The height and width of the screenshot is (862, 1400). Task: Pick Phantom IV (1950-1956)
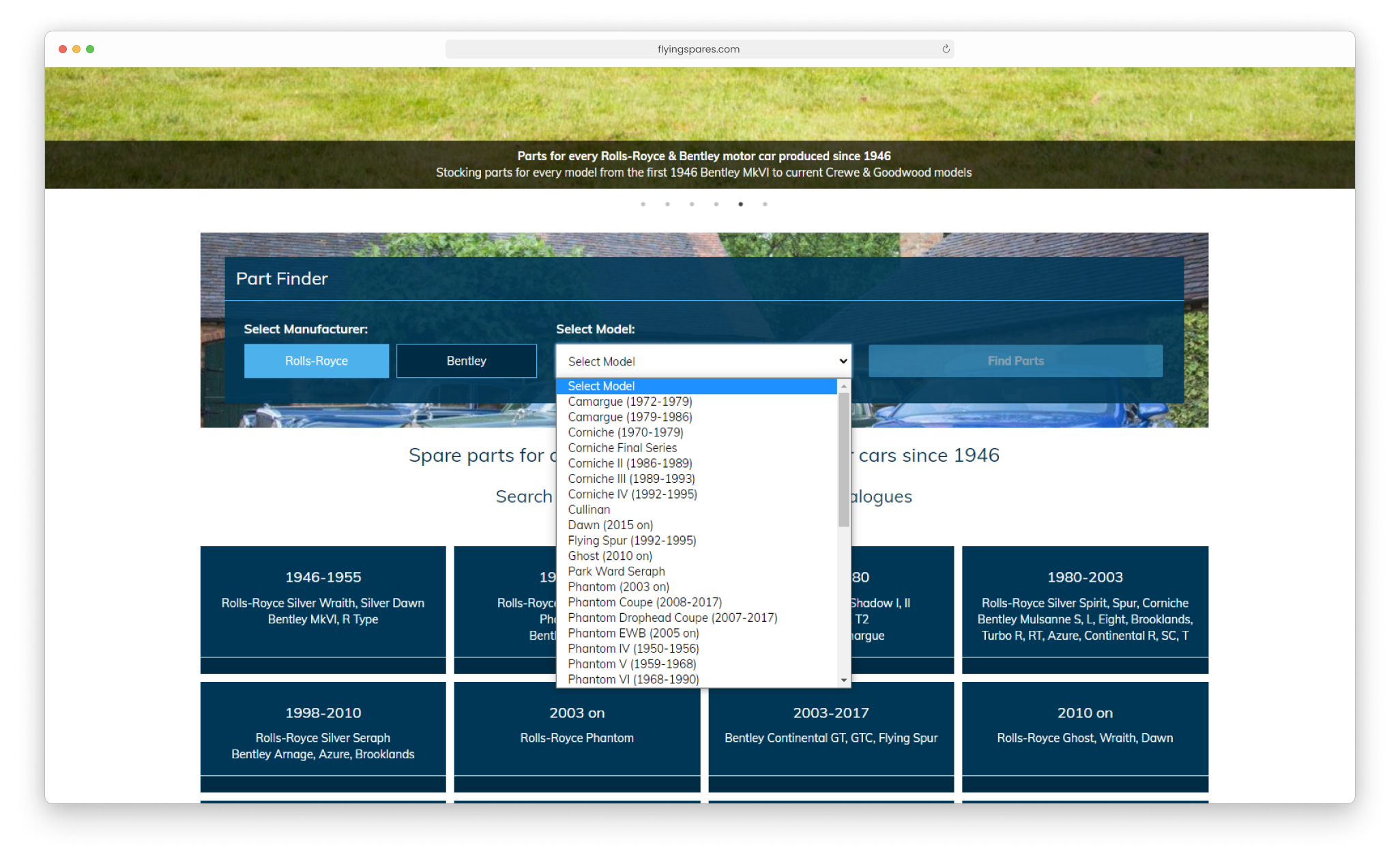point(697,649)
